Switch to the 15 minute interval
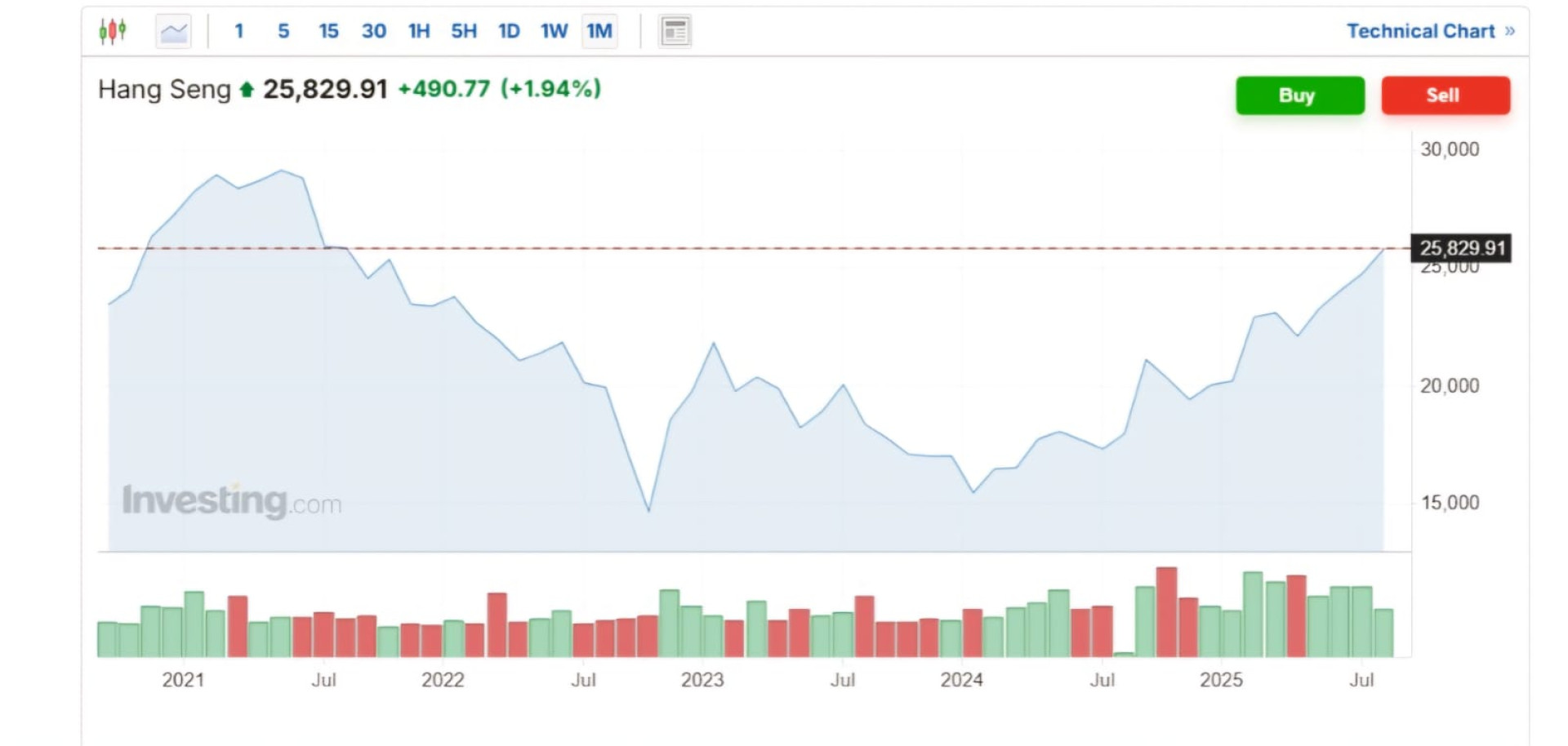The width and height of the screenshot is (1568, 746). 328,31
